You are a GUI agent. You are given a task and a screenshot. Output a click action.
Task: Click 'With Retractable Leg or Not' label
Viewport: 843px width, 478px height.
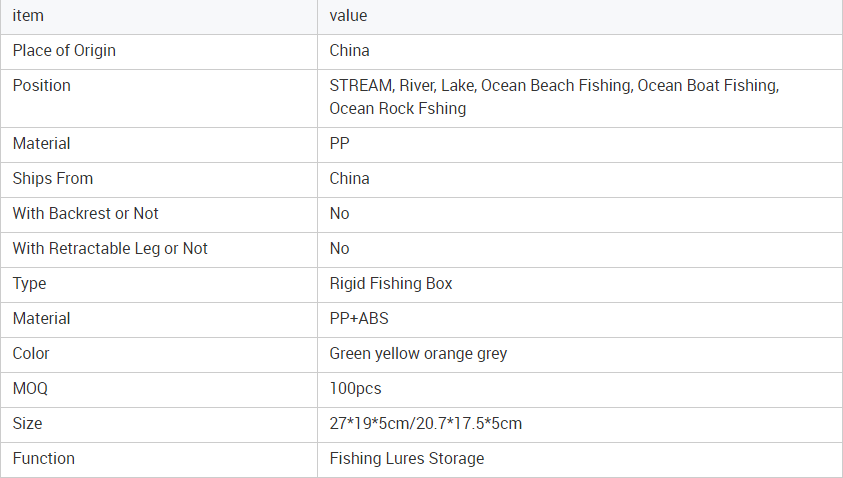[x=110, y=248]
